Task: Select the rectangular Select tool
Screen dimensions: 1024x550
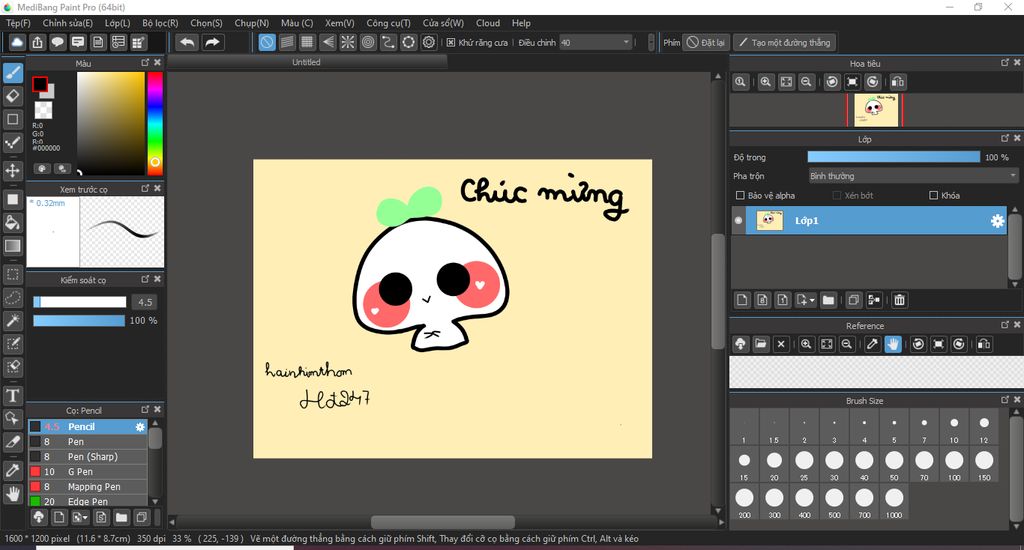Action: [12, 274]
